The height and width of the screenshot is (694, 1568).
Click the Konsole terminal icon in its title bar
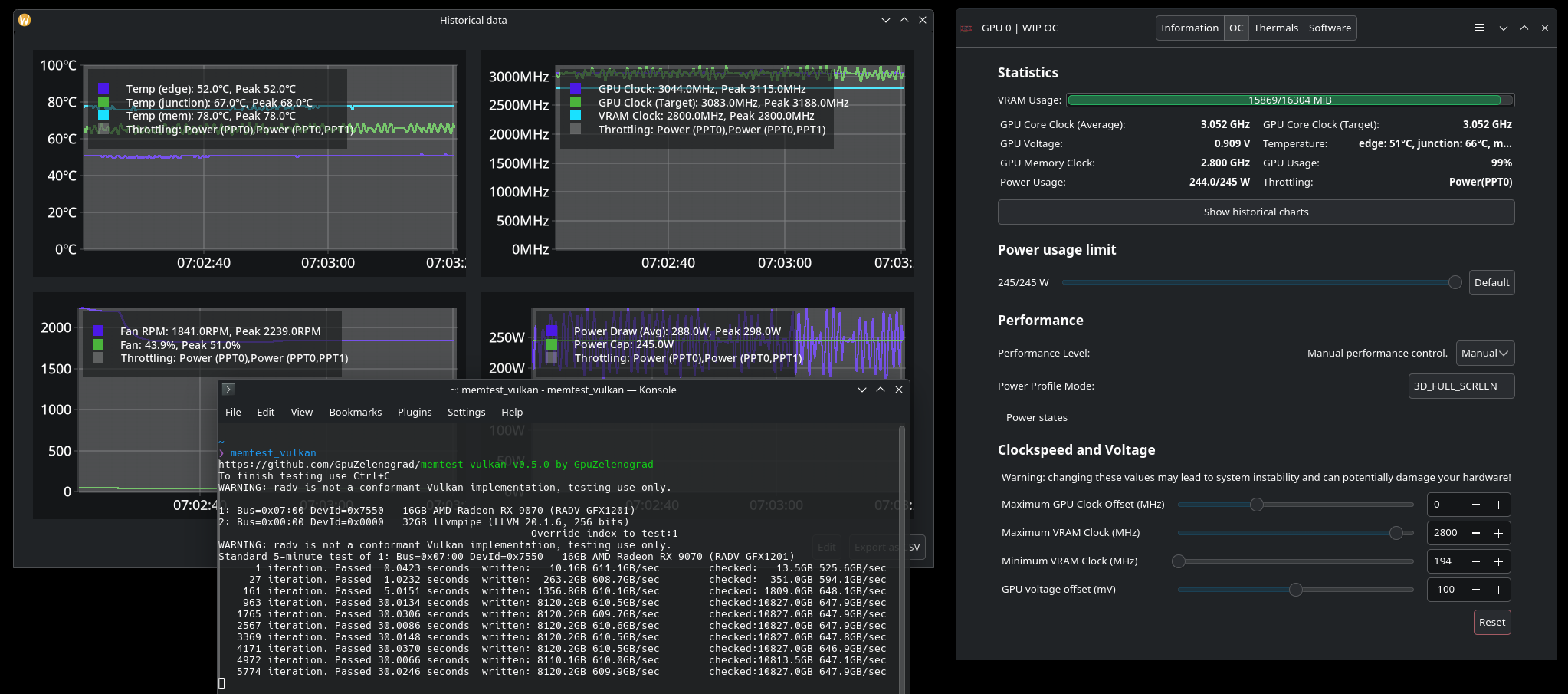pyautogui.click(x=228, y=390)
